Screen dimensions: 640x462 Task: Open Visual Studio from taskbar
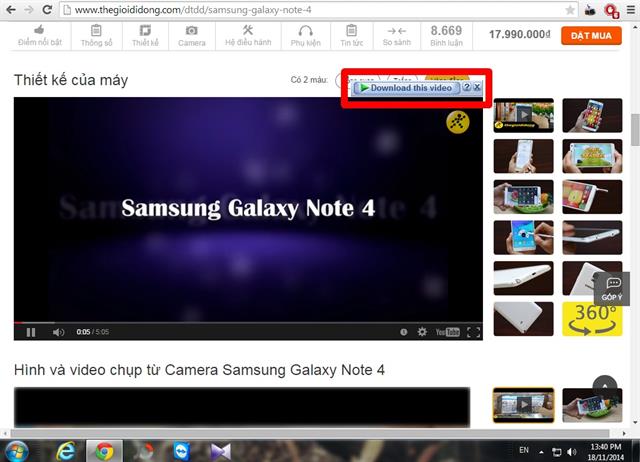click(x=220, y=451)
